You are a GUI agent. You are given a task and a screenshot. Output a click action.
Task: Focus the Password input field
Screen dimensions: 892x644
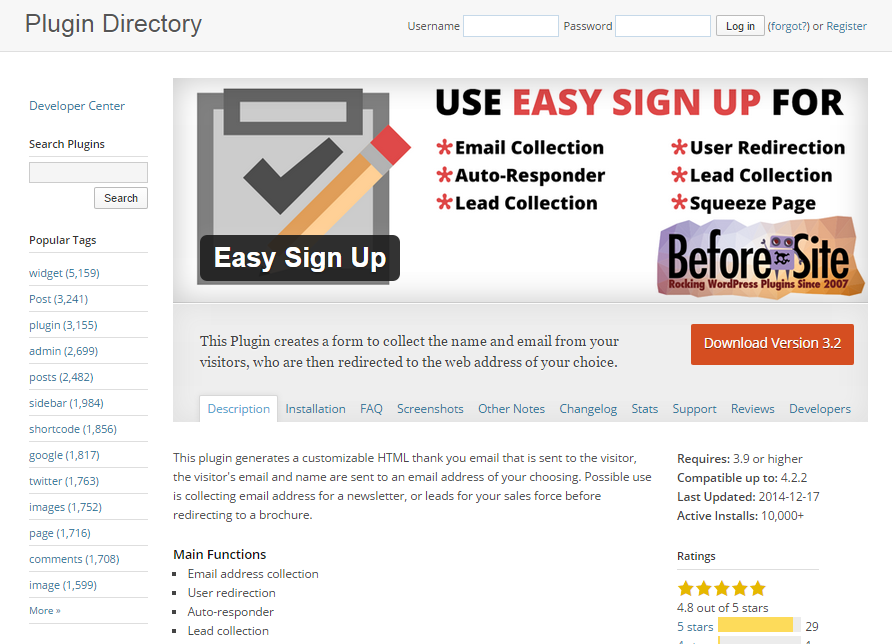click(663, 26)
